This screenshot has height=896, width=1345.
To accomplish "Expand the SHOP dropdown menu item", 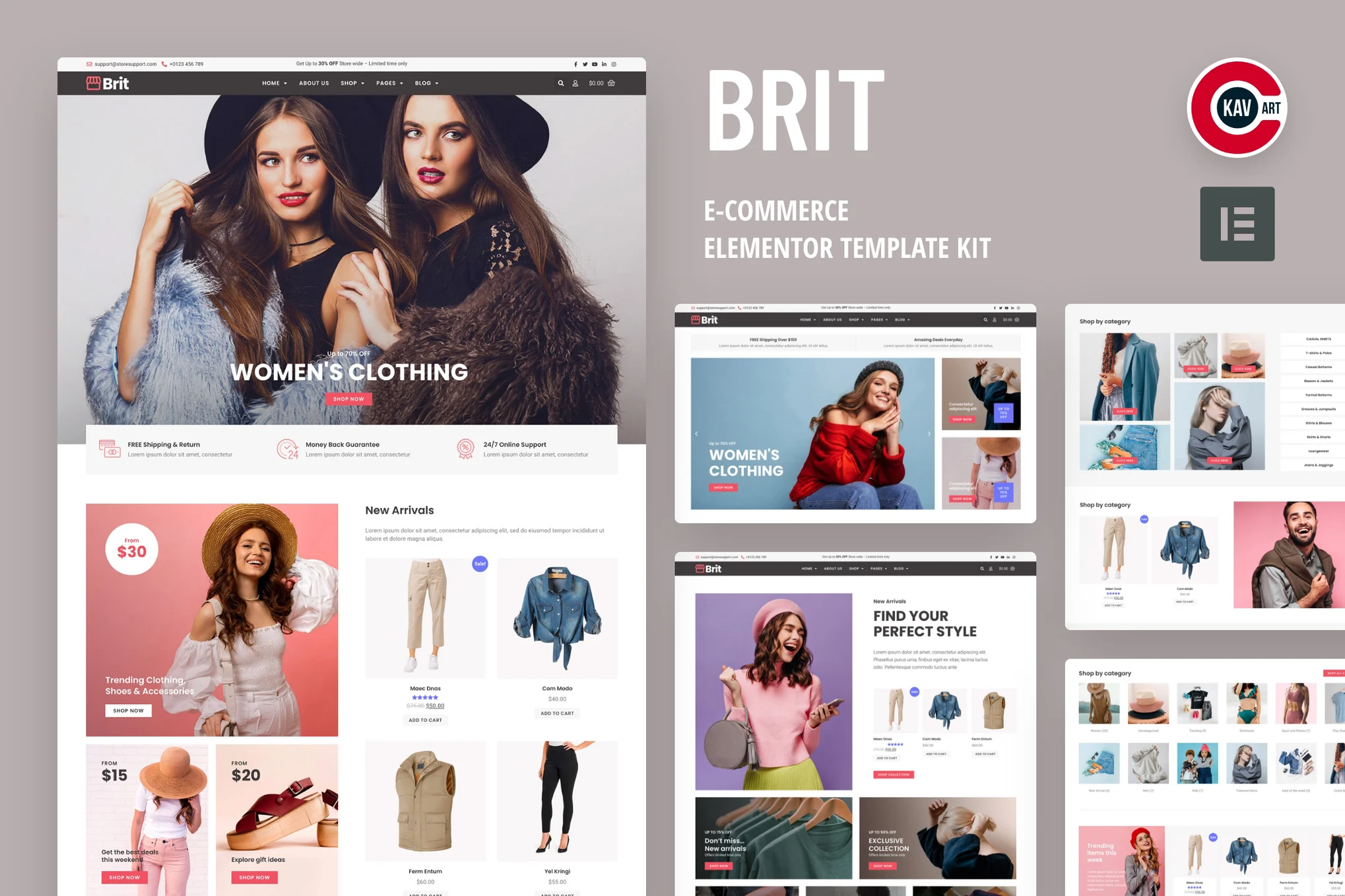I will coord(352,83).
